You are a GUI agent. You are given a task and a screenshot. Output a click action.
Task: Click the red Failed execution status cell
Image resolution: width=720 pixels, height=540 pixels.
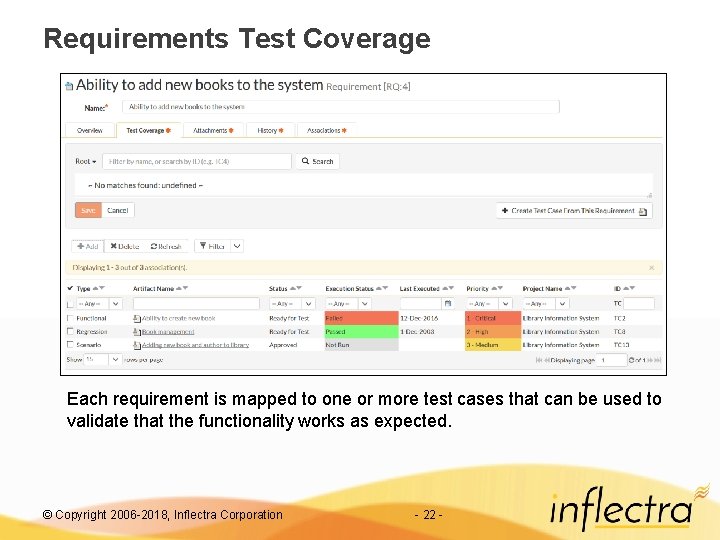point(361,318)
